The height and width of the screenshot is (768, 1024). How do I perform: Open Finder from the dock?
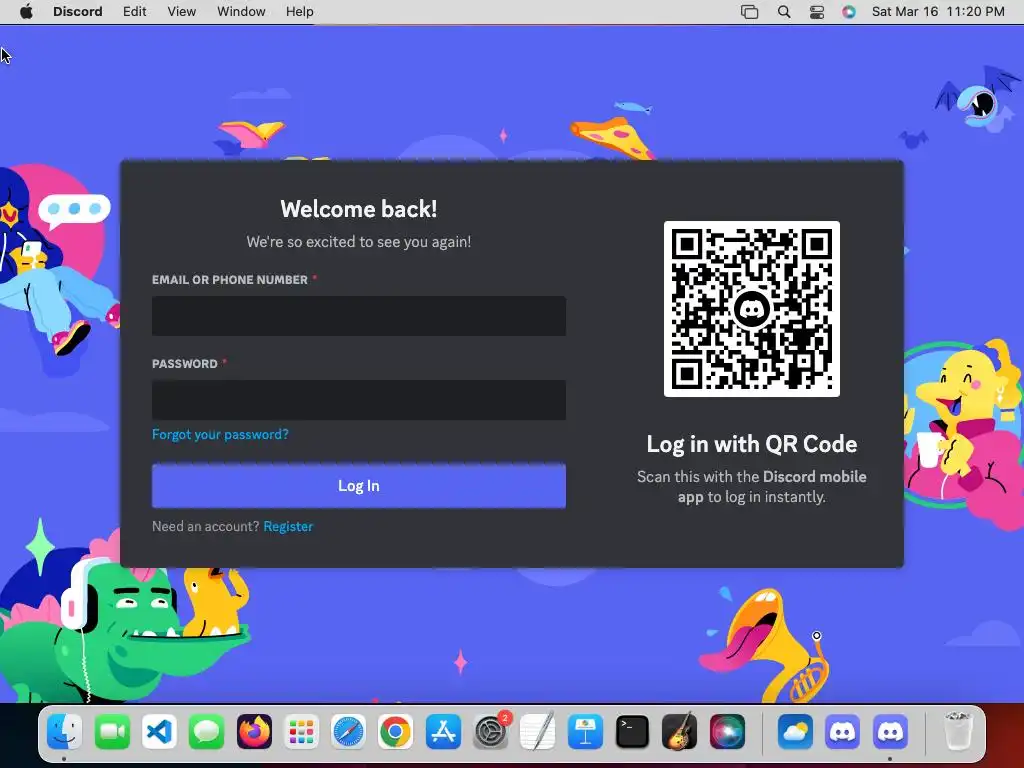pos(65,731)
